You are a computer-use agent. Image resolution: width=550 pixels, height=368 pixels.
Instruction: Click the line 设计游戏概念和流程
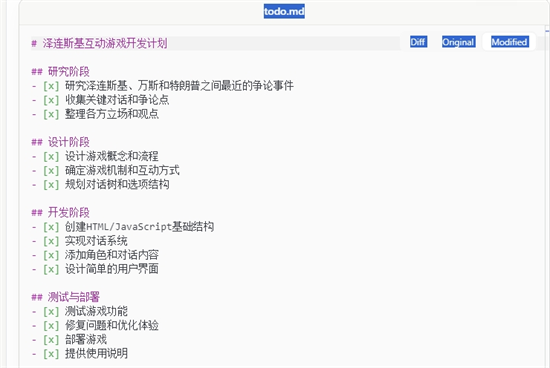(112, 156)
